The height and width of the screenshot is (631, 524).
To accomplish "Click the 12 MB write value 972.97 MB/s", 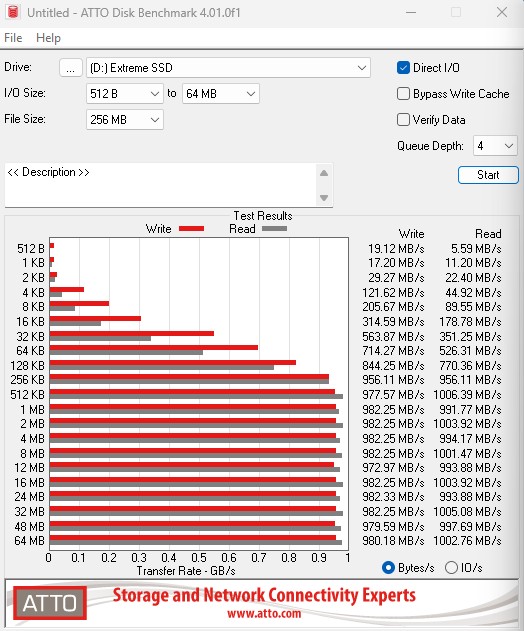I will (393, 468).
